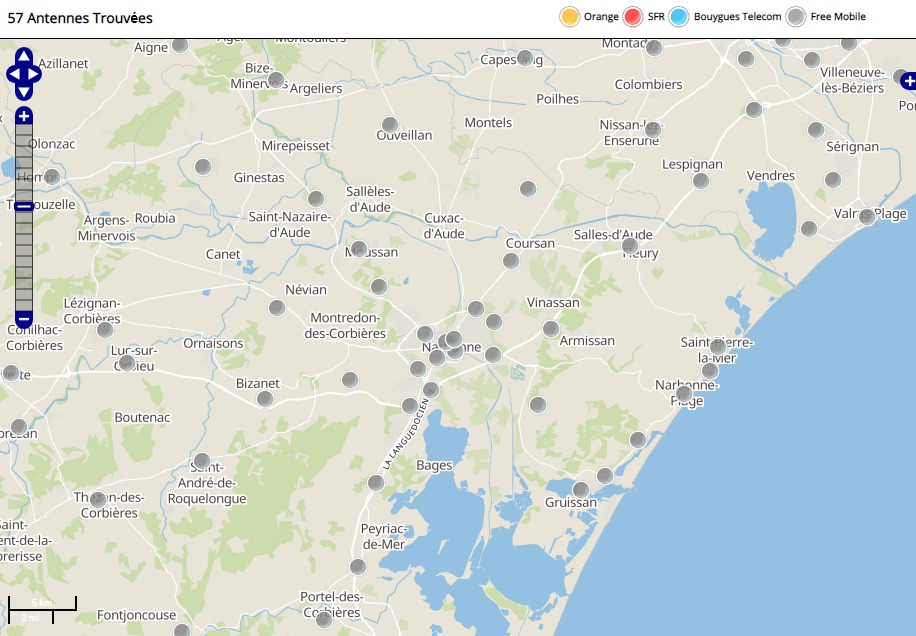Select antenna marker at Lézignan-Corbières

(105, 330)
